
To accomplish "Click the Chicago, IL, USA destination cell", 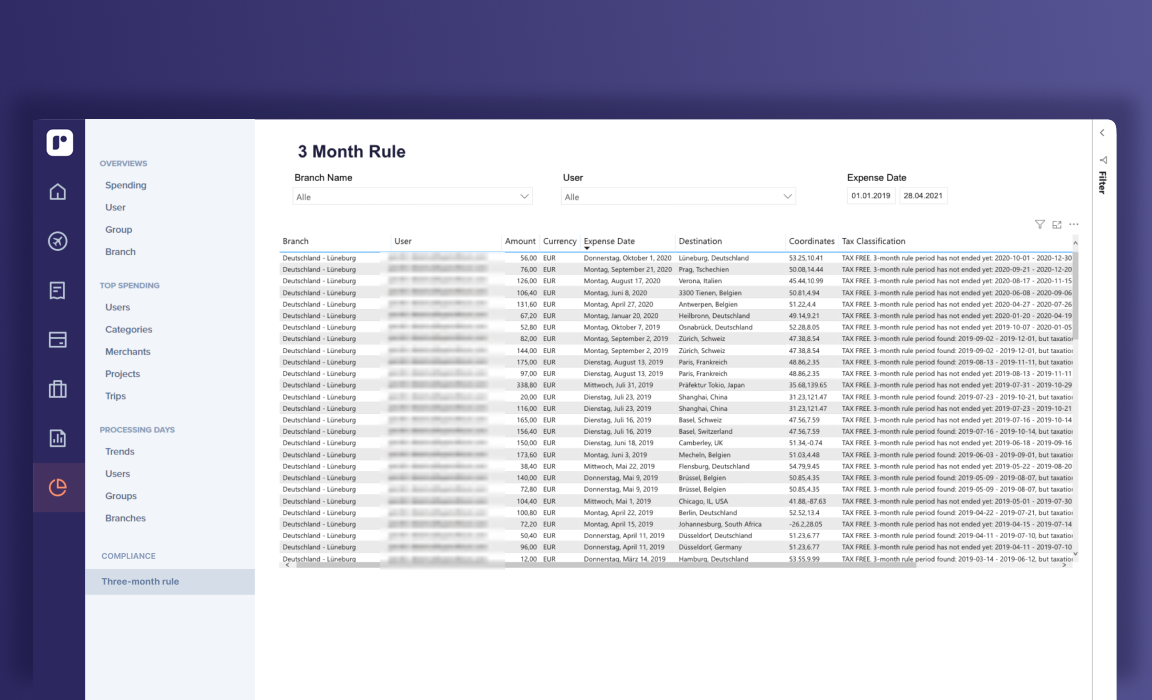I will point(703,501).
